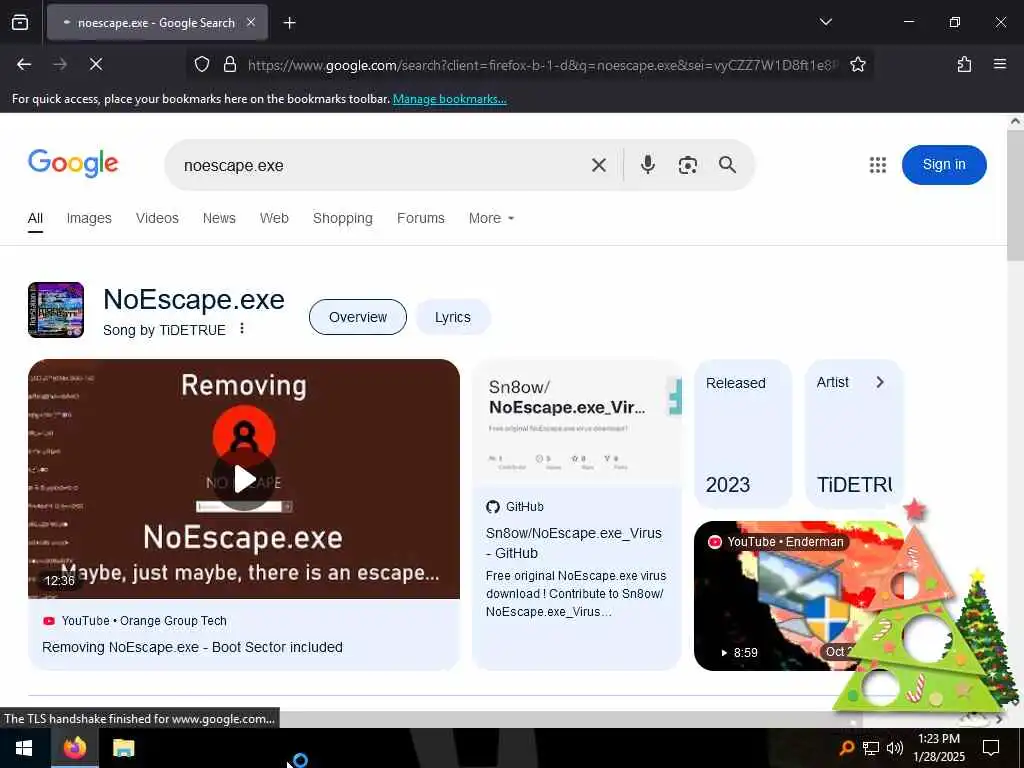
Task: Expand the Artist card chevron
Action: pyautogui.click(x=880, y=382)
